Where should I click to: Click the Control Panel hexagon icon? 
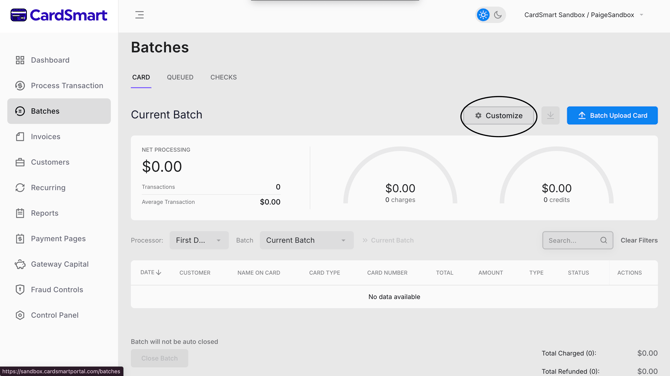click(x=20, y=315)
